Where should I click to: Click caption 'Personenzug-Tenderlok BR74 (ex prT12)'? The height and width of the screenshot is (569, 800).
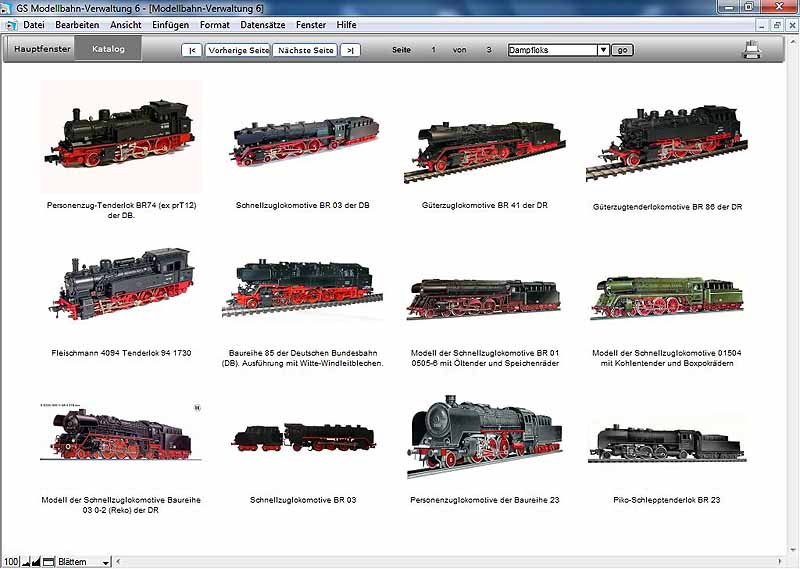point(121,205)
